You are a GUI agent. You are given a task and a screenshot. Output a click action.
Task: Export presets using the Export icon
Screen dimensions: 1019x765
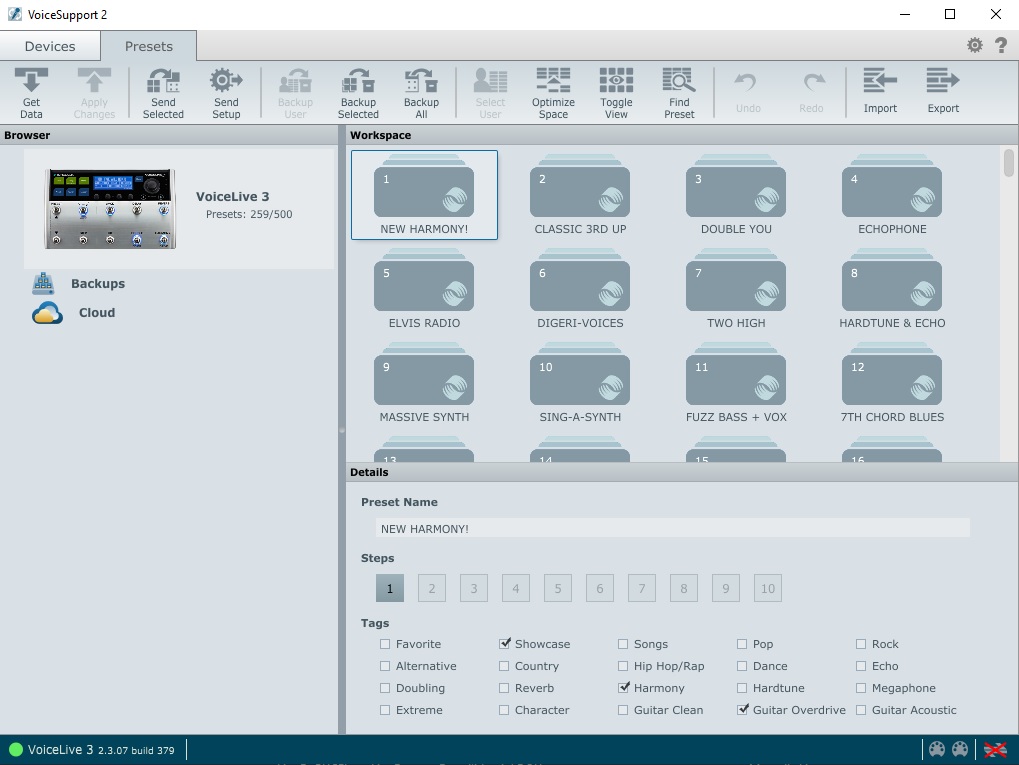coord(943,91)
